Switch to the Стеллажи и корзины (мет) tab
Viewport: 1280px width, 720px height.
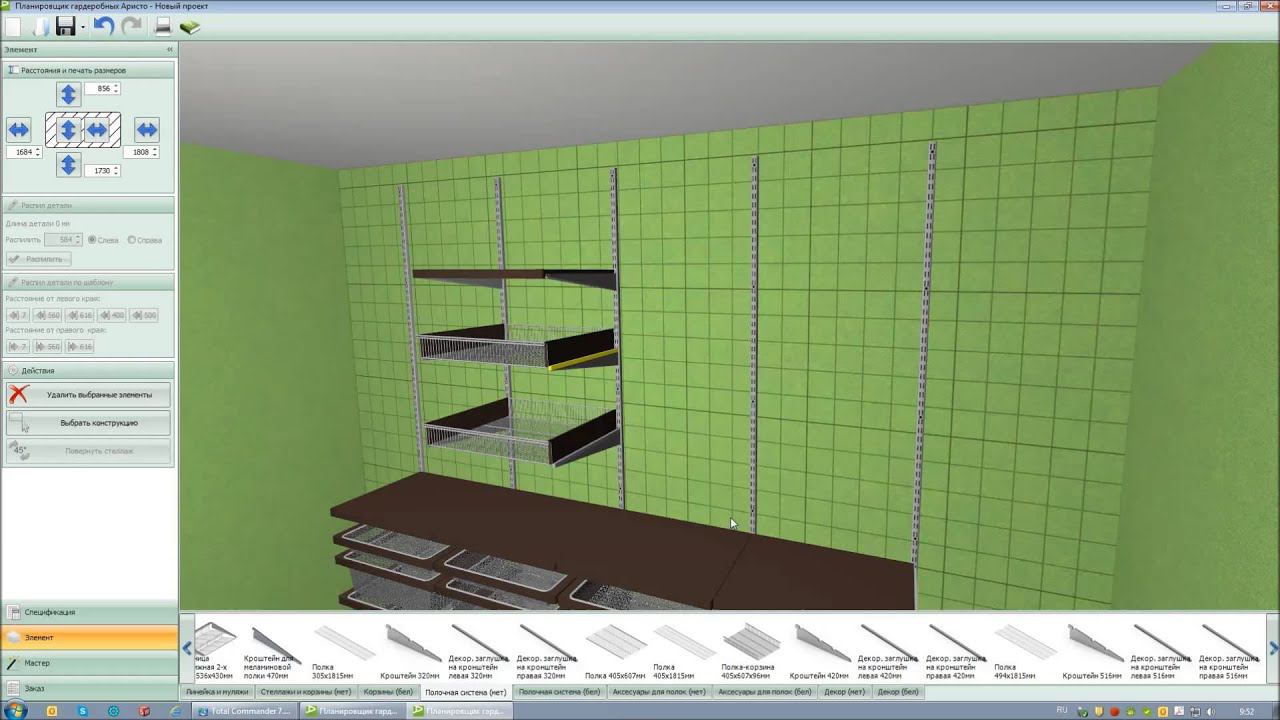(305, 692)
